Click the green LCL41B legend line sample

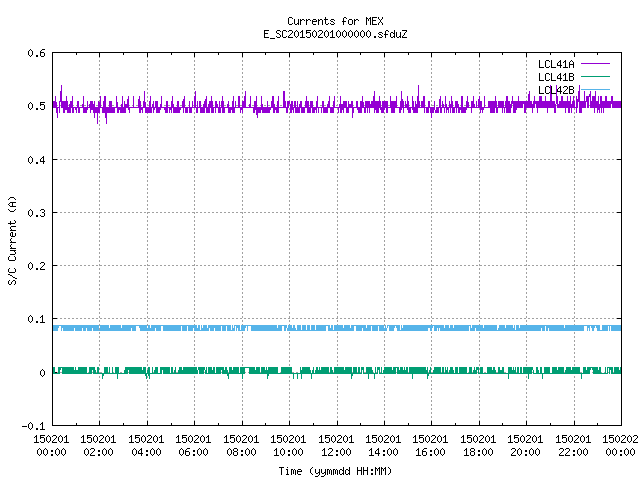(x=595, y=76)
